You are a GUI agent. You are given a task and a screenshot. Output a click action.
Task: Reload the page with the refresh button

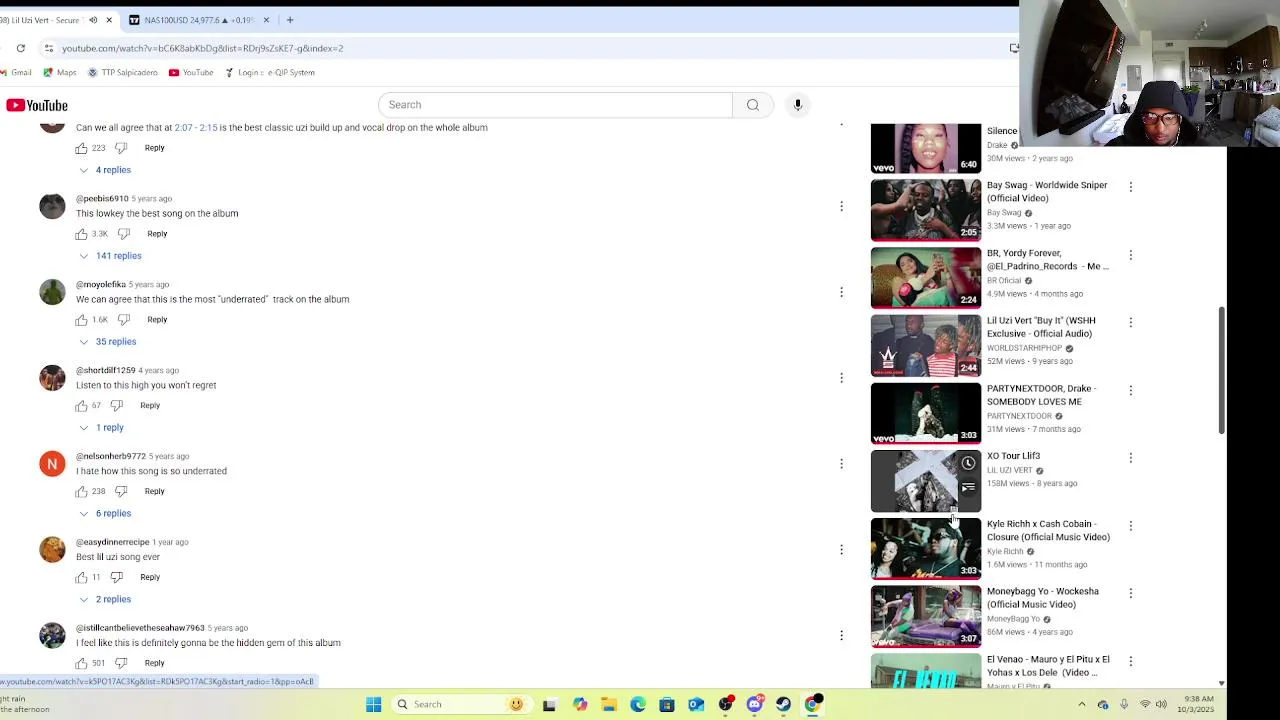pyautogui.click(x=20, y=48)
